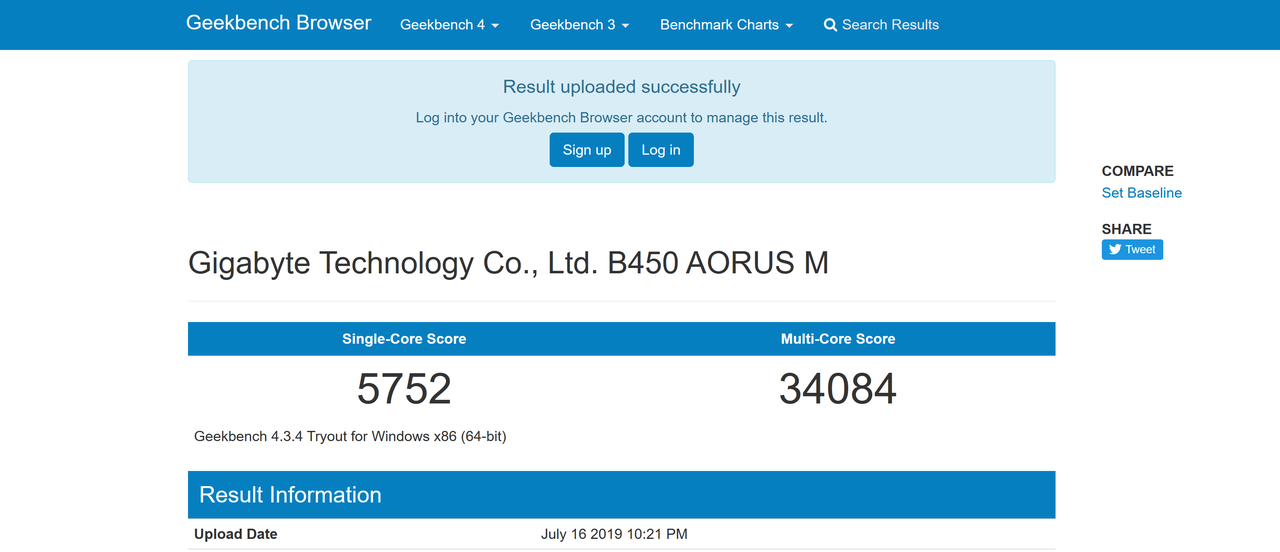Open the Geekbench Browser home logo link
The width and height of the screenshot is (1280, 552).
(279, 23)
